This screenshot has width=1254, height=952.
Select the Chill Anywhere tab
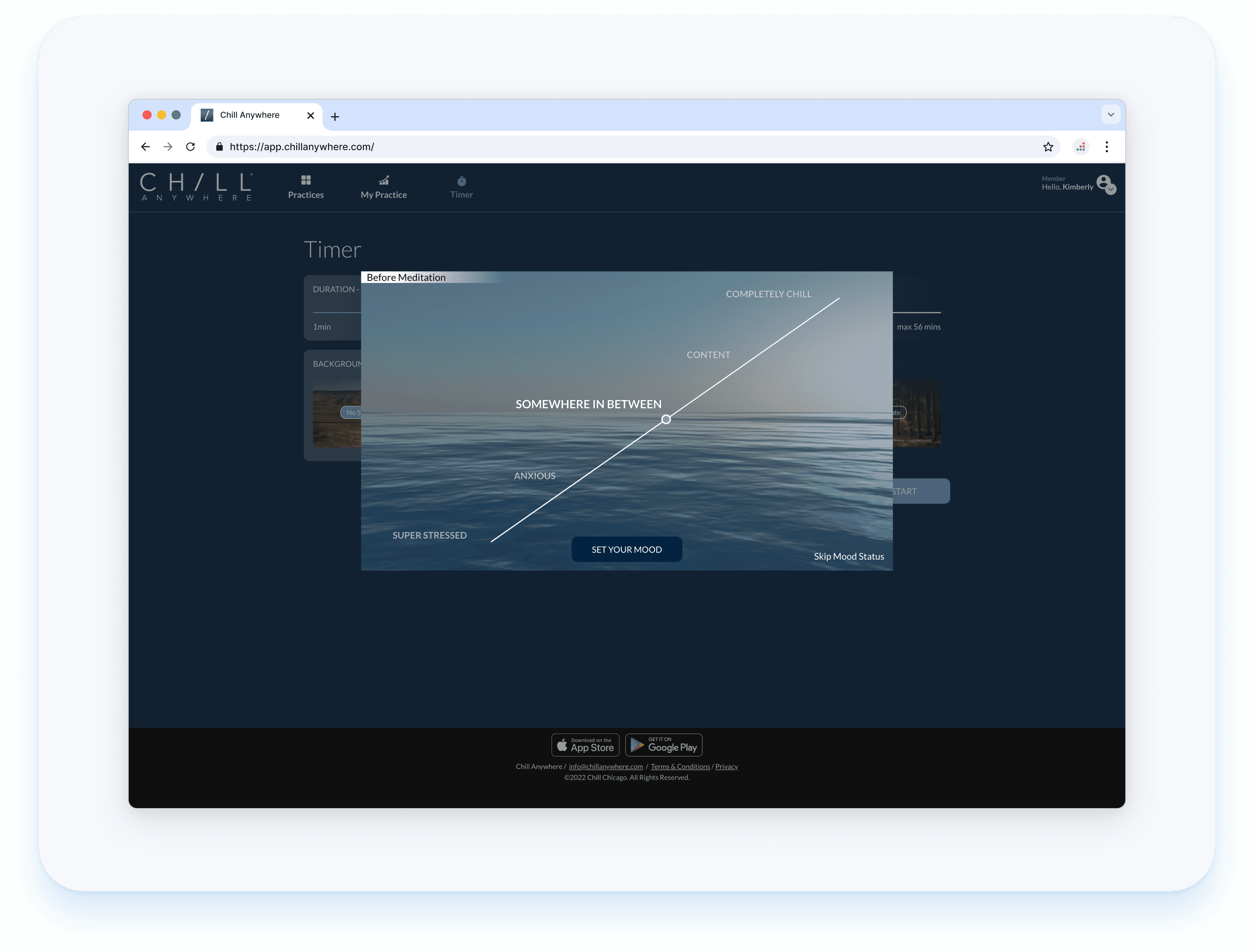point(250,115)
